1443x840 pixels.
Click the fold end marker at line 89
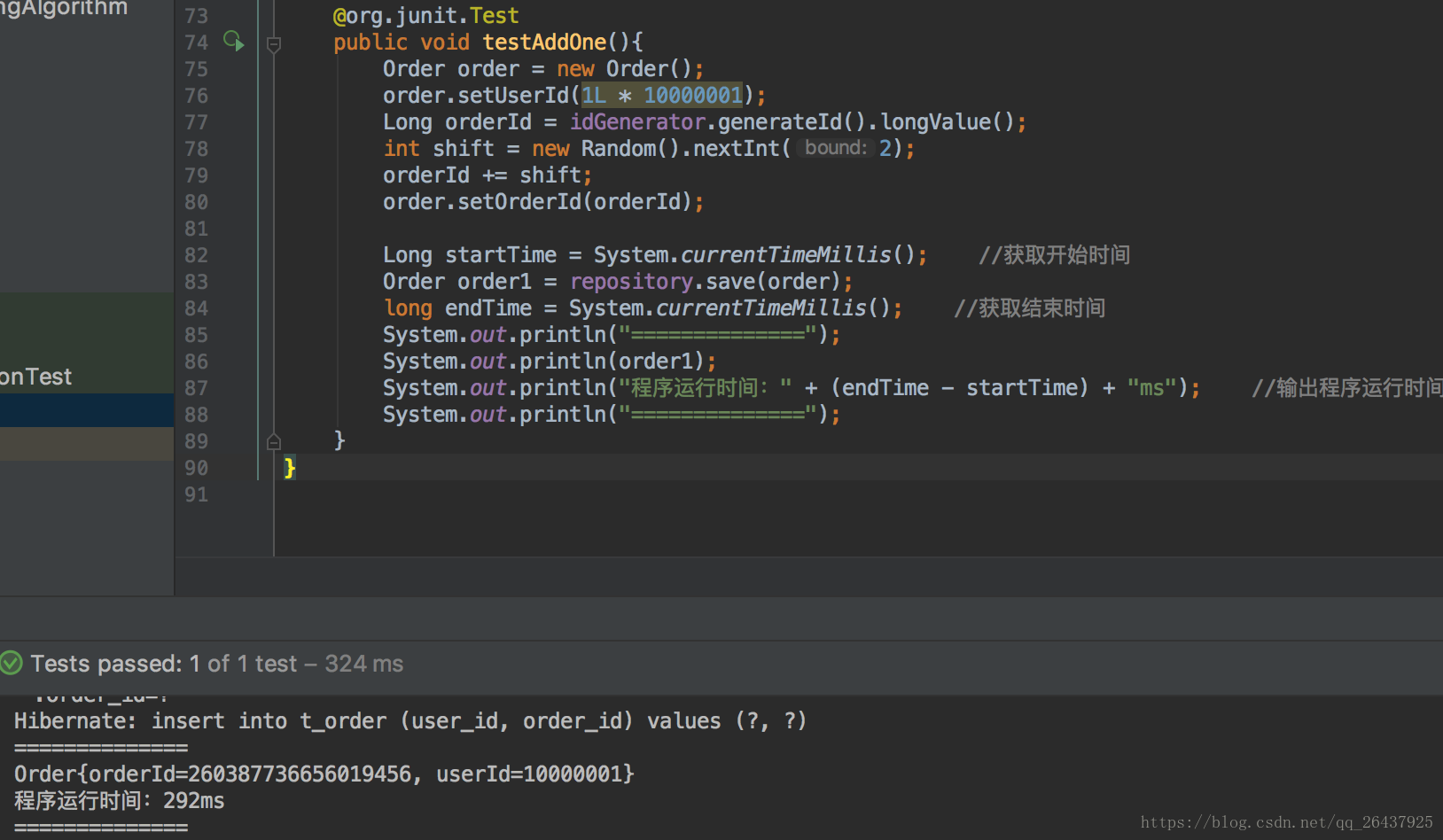point(274,441)
